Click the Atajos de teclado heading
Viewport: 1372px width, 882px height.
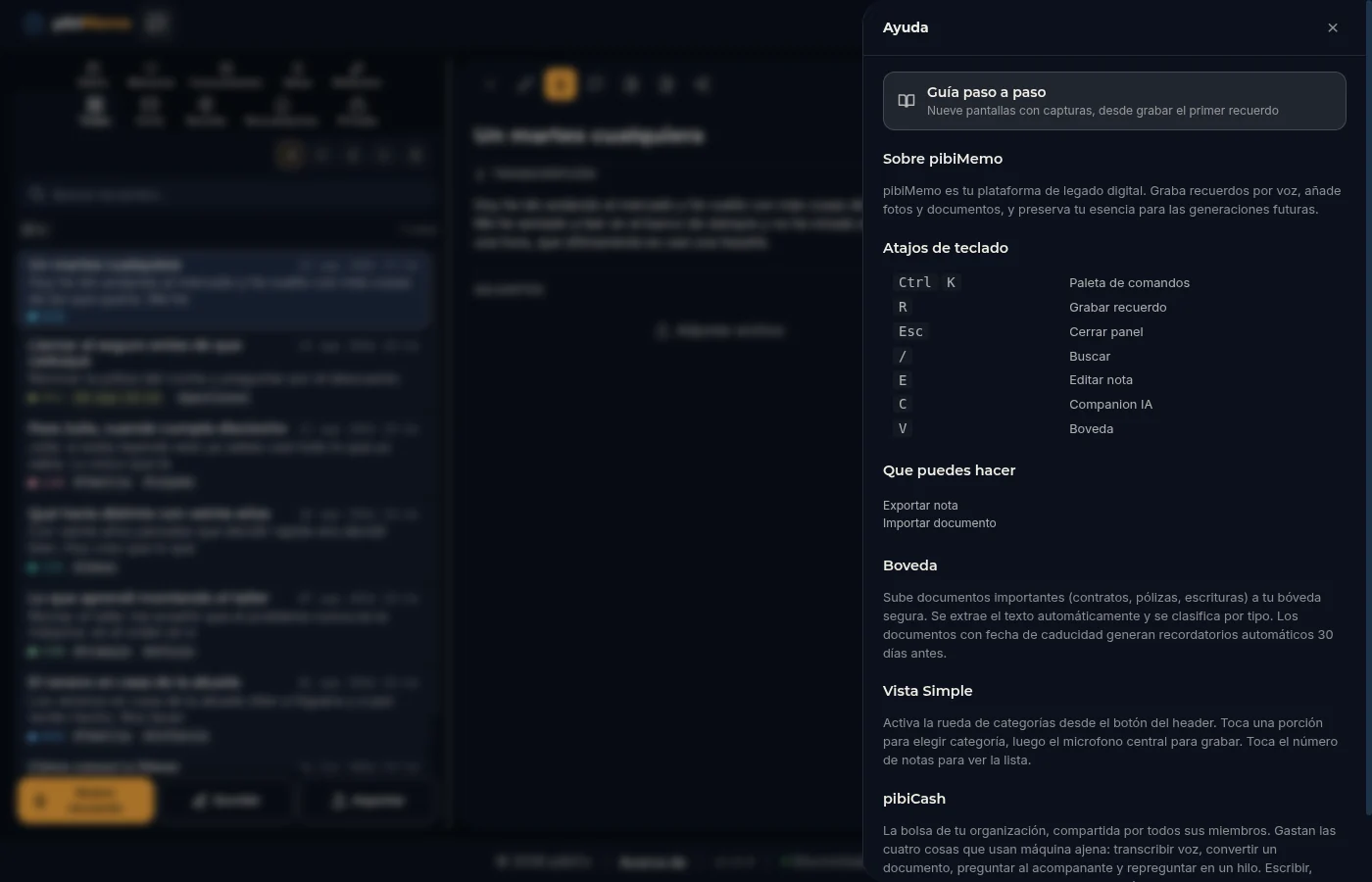tap(946, 248)
